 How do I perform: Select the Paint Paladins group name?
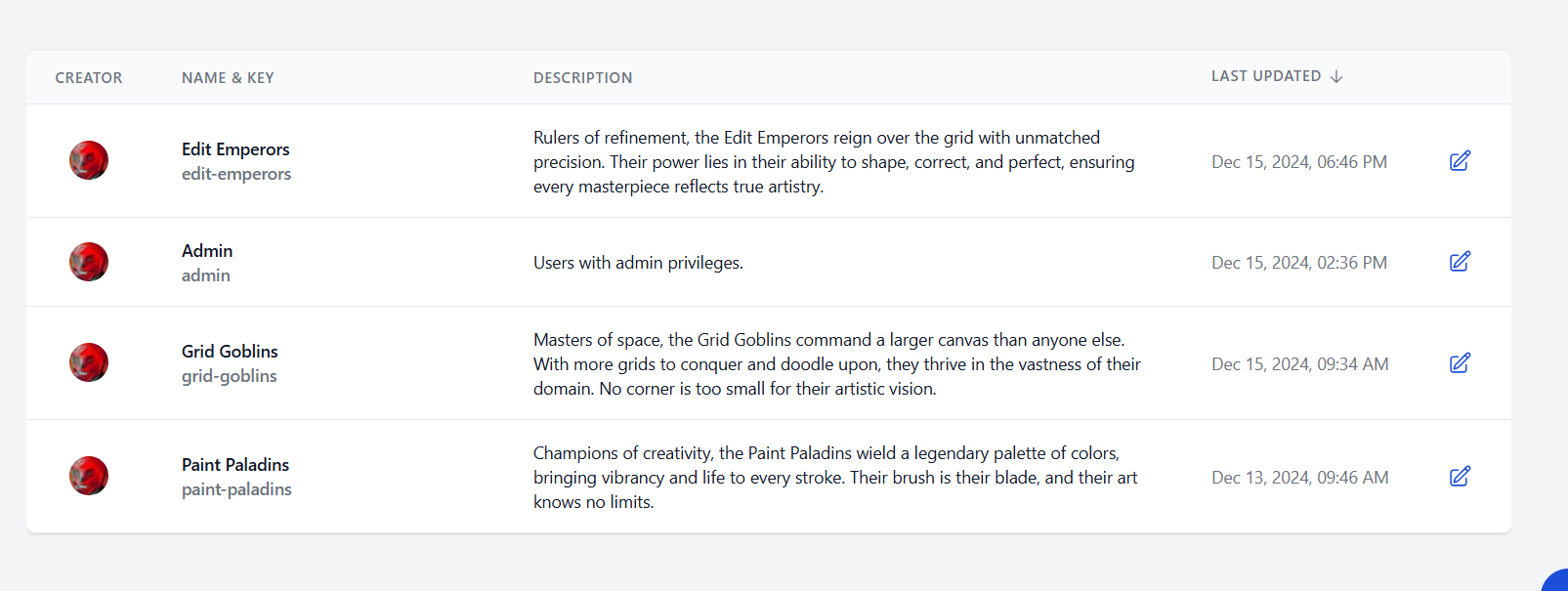pos(235,465)
